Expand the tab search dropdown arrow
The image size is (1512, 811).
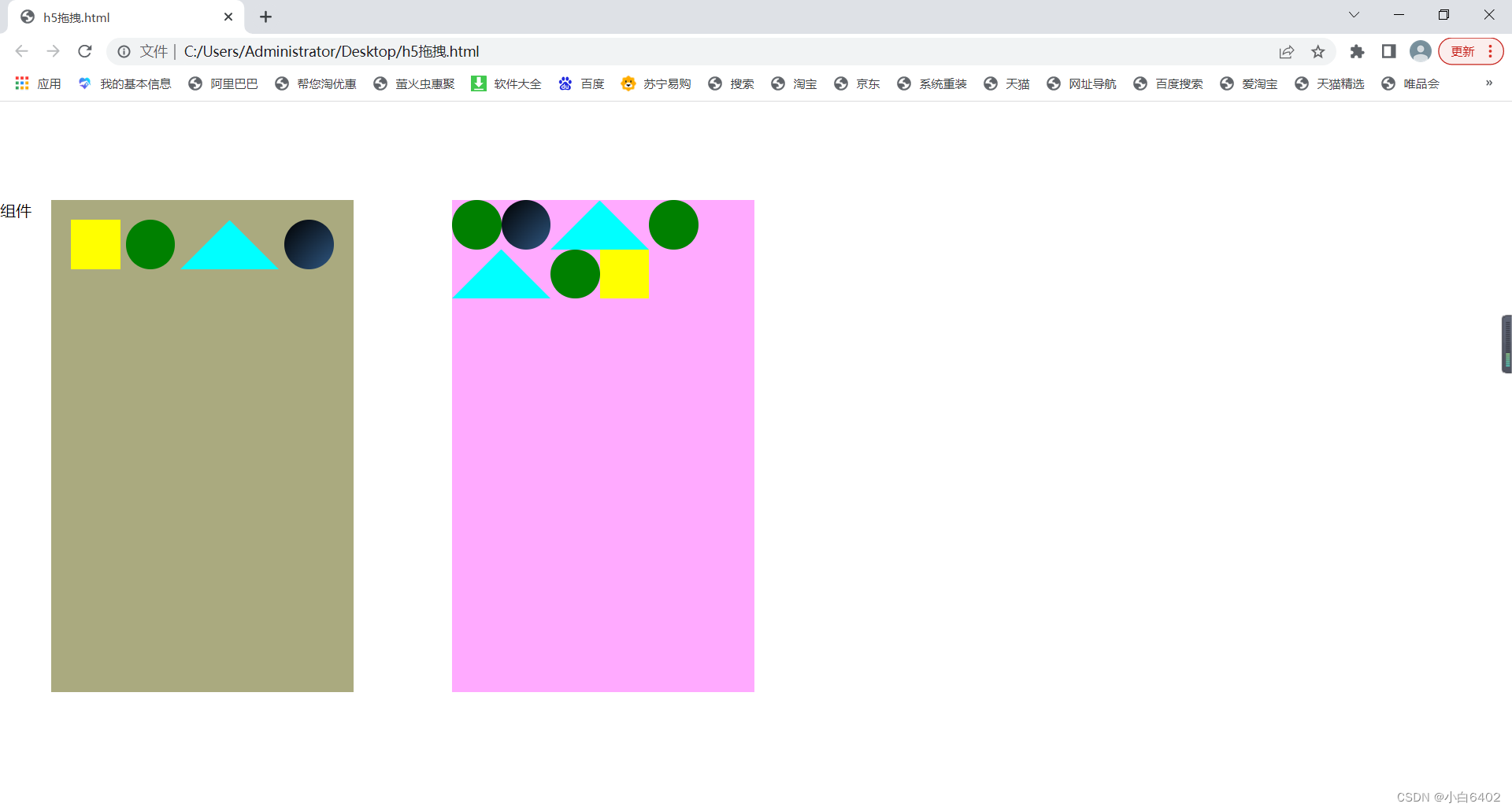(1354, 15)
